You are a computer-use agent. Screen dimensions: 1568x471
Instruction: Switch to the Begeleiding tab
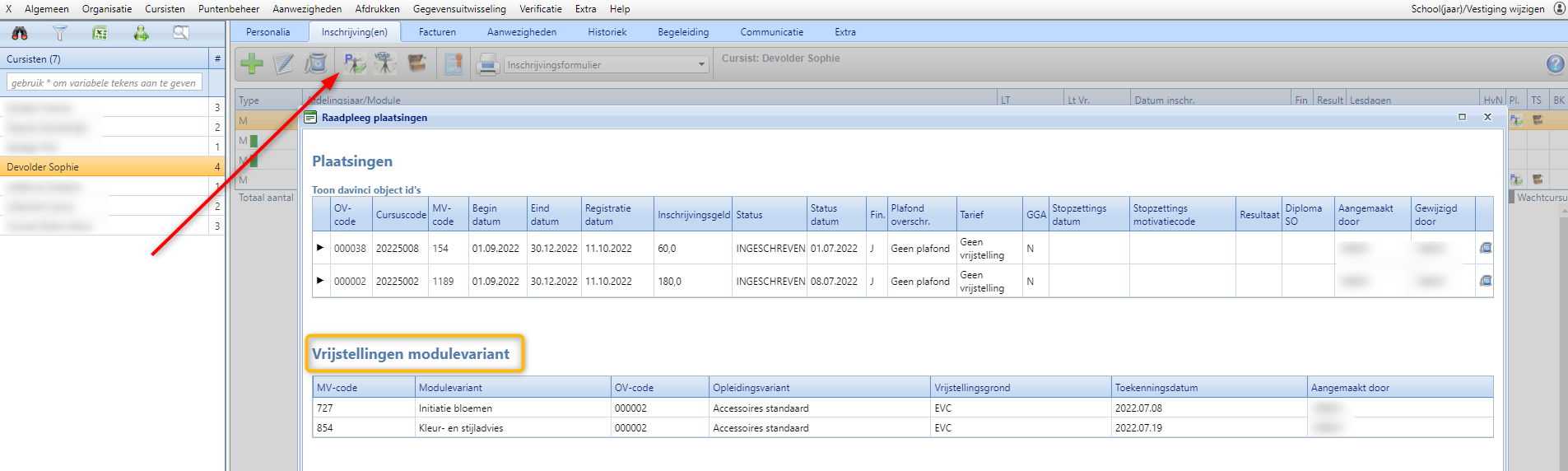(x=683, y=32)
